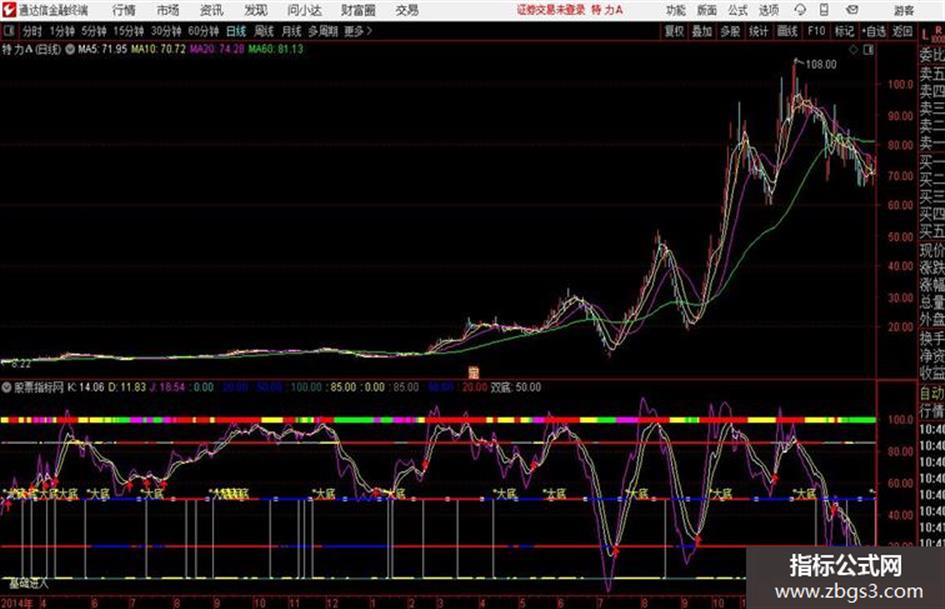Open the 公式 menu

pos(738,10)
